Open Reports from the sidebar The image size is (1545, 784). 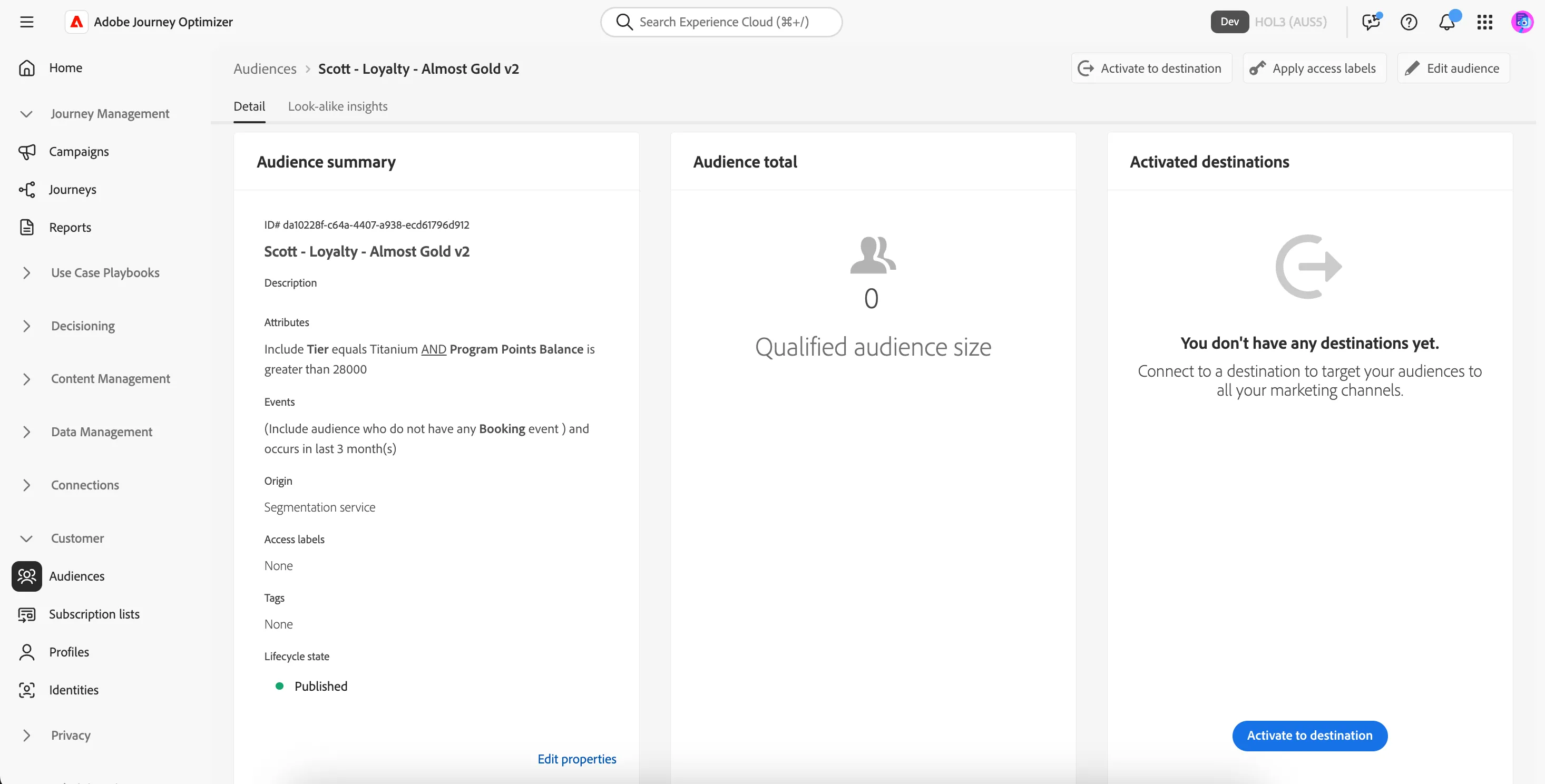(70, 227)
